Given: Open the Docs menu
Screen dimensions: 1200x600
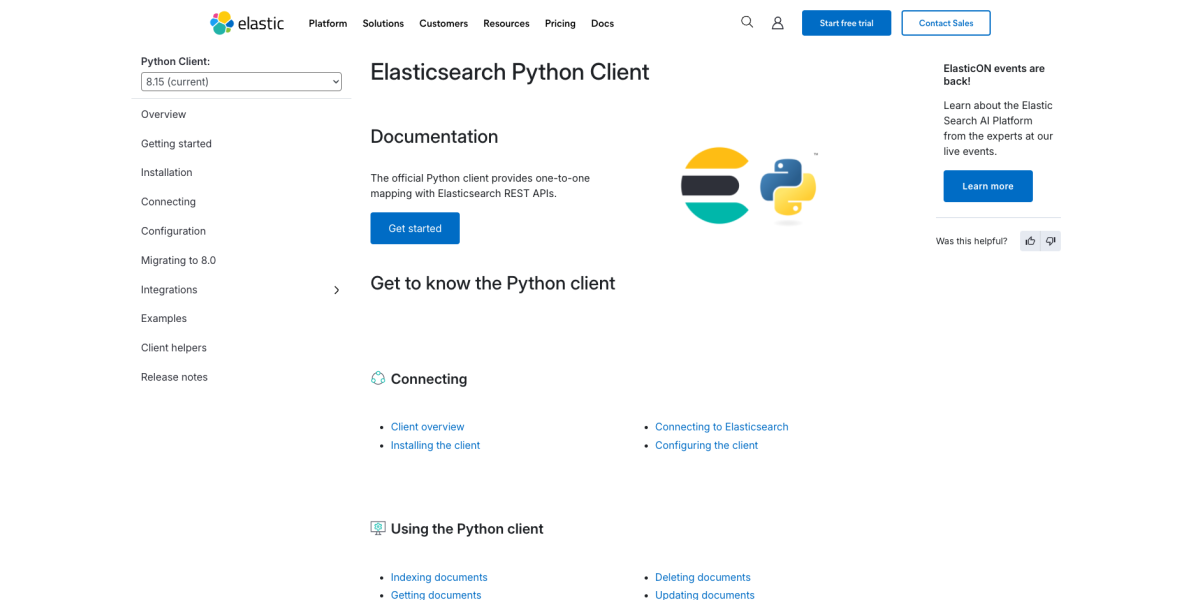Looking at the screenshot, I should [x=602, y=23].
